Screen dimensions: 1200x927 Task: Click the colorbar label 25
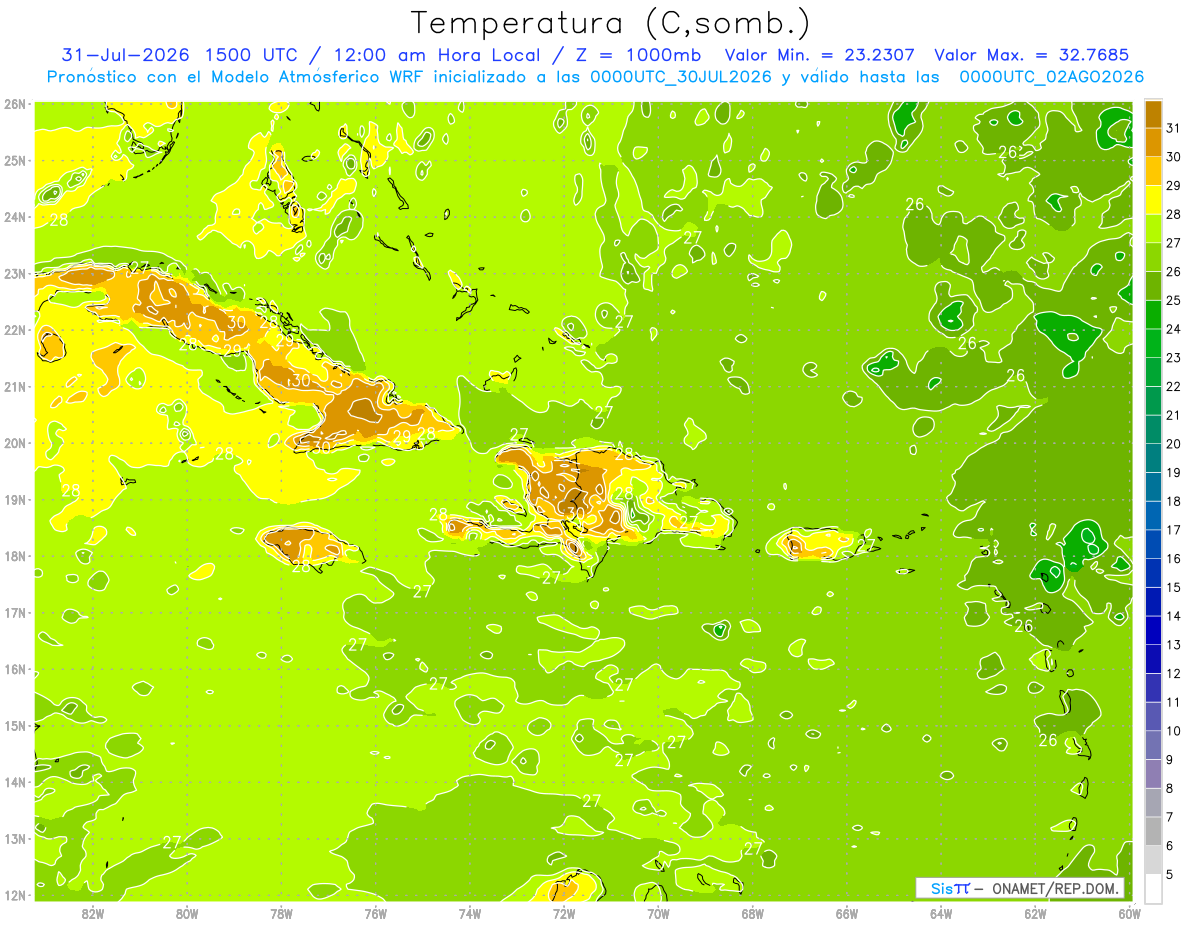[1173, 300]
